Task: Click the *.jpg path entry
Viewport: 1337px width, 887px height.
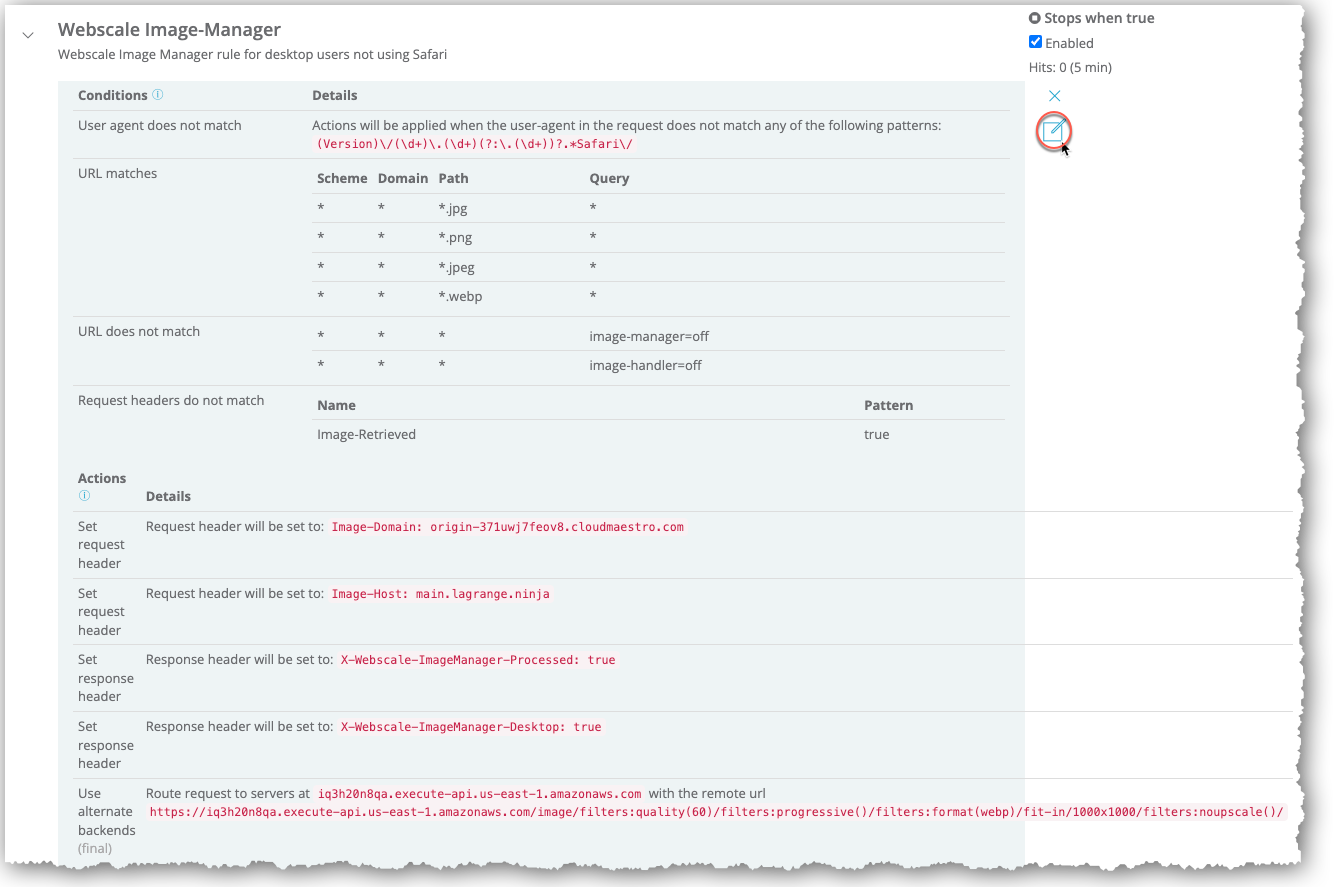Action: coord(453,209)
